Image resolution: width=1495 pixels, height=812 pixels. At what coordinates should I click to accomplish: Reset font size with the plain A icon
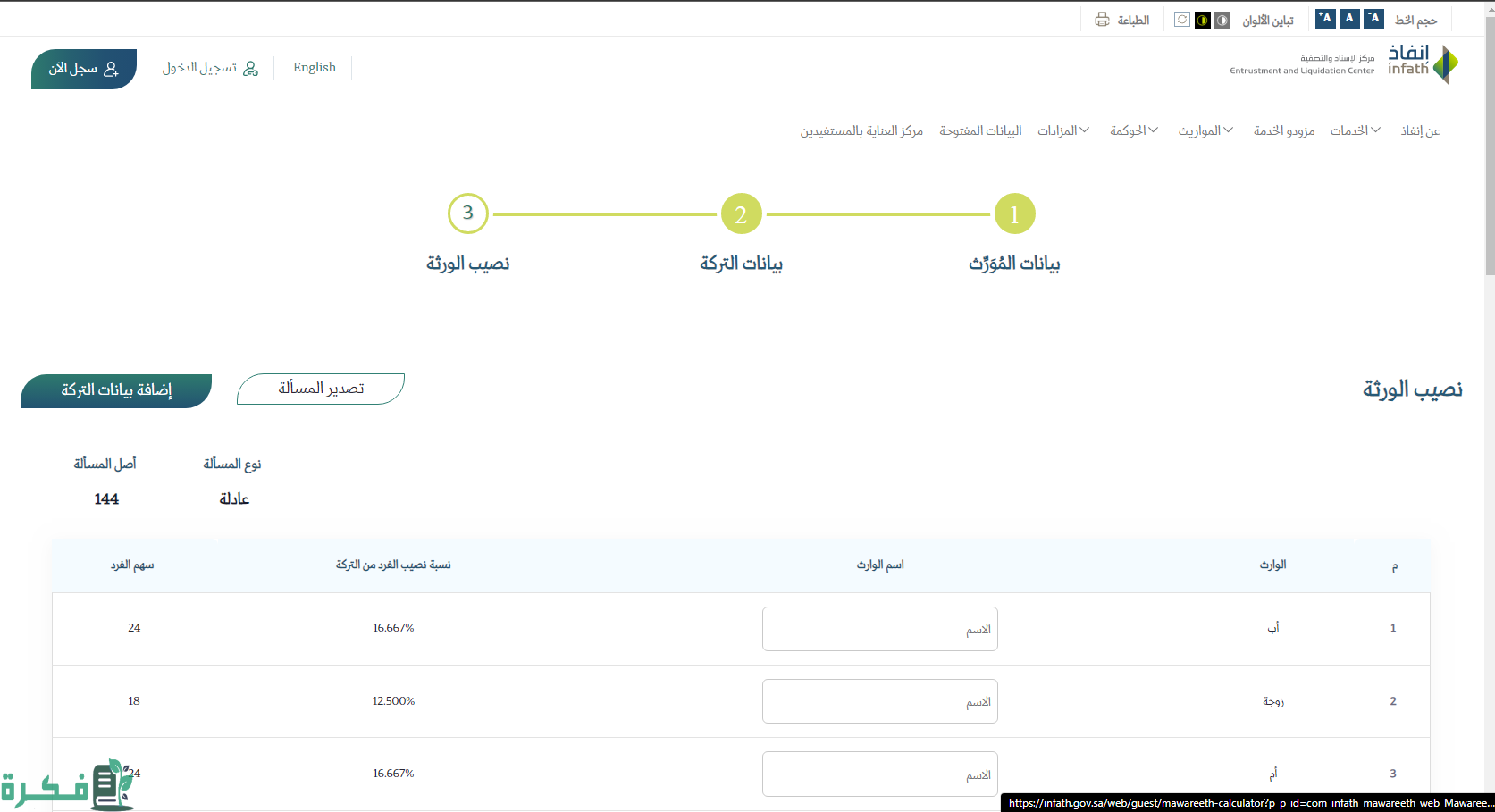click(x=1349, y=19)
